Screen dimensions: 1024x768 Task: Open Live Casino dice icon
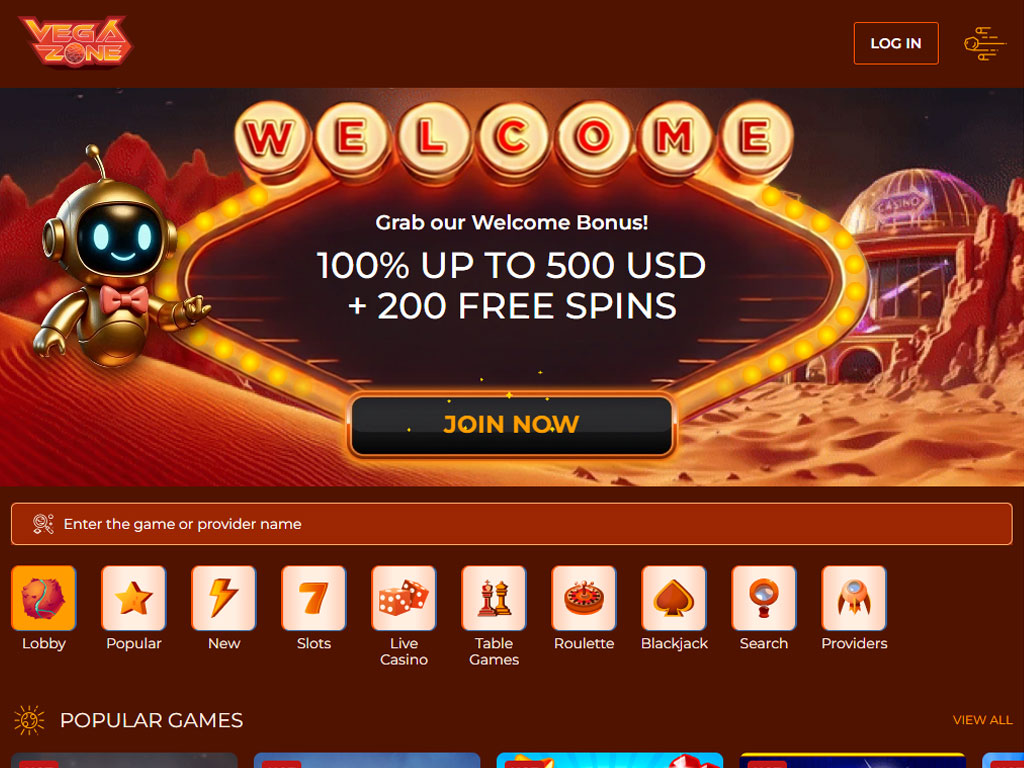(404, 598)
